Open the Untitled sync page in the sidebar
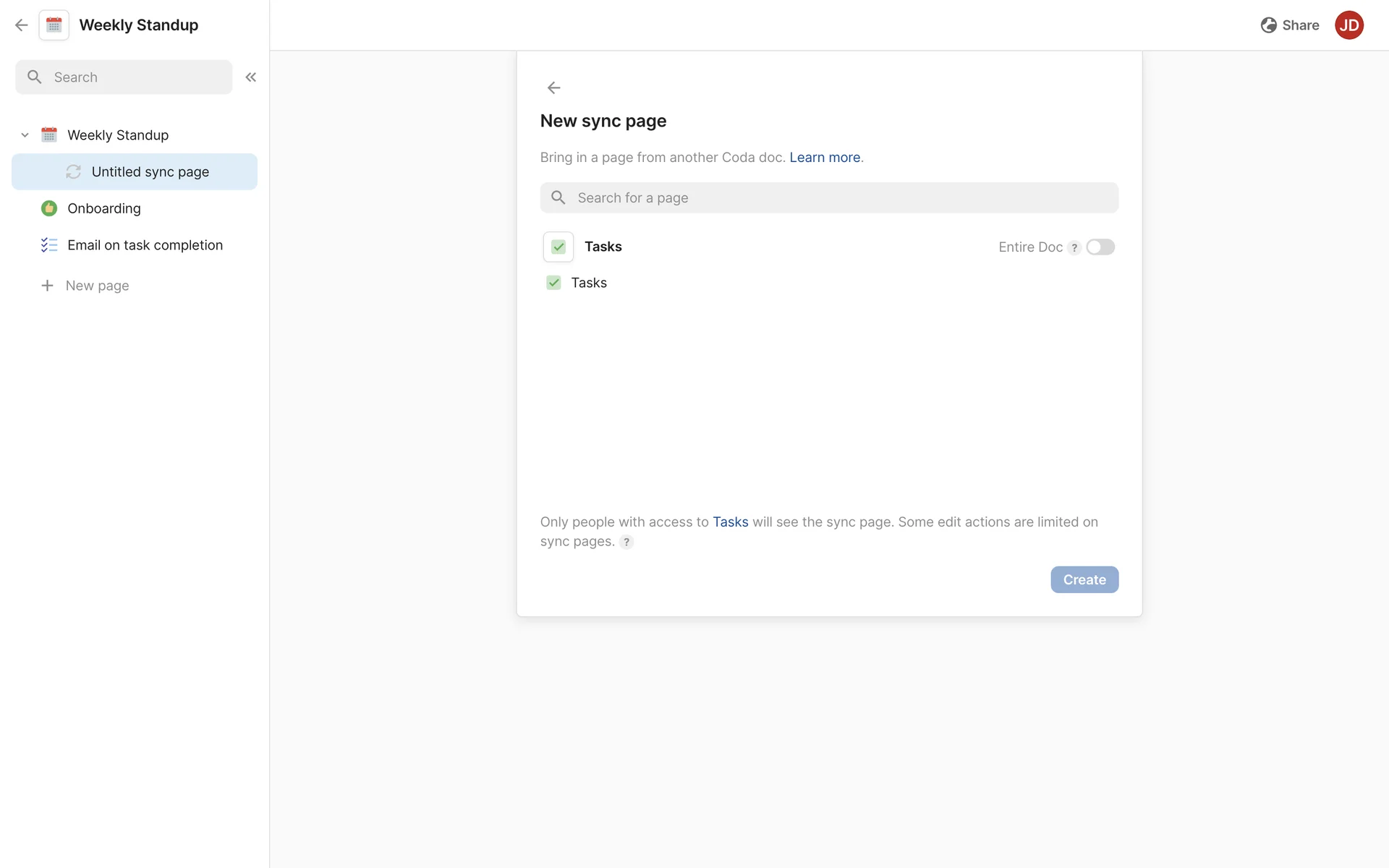This screenshot has width=1389, height=868. [150, 172]
